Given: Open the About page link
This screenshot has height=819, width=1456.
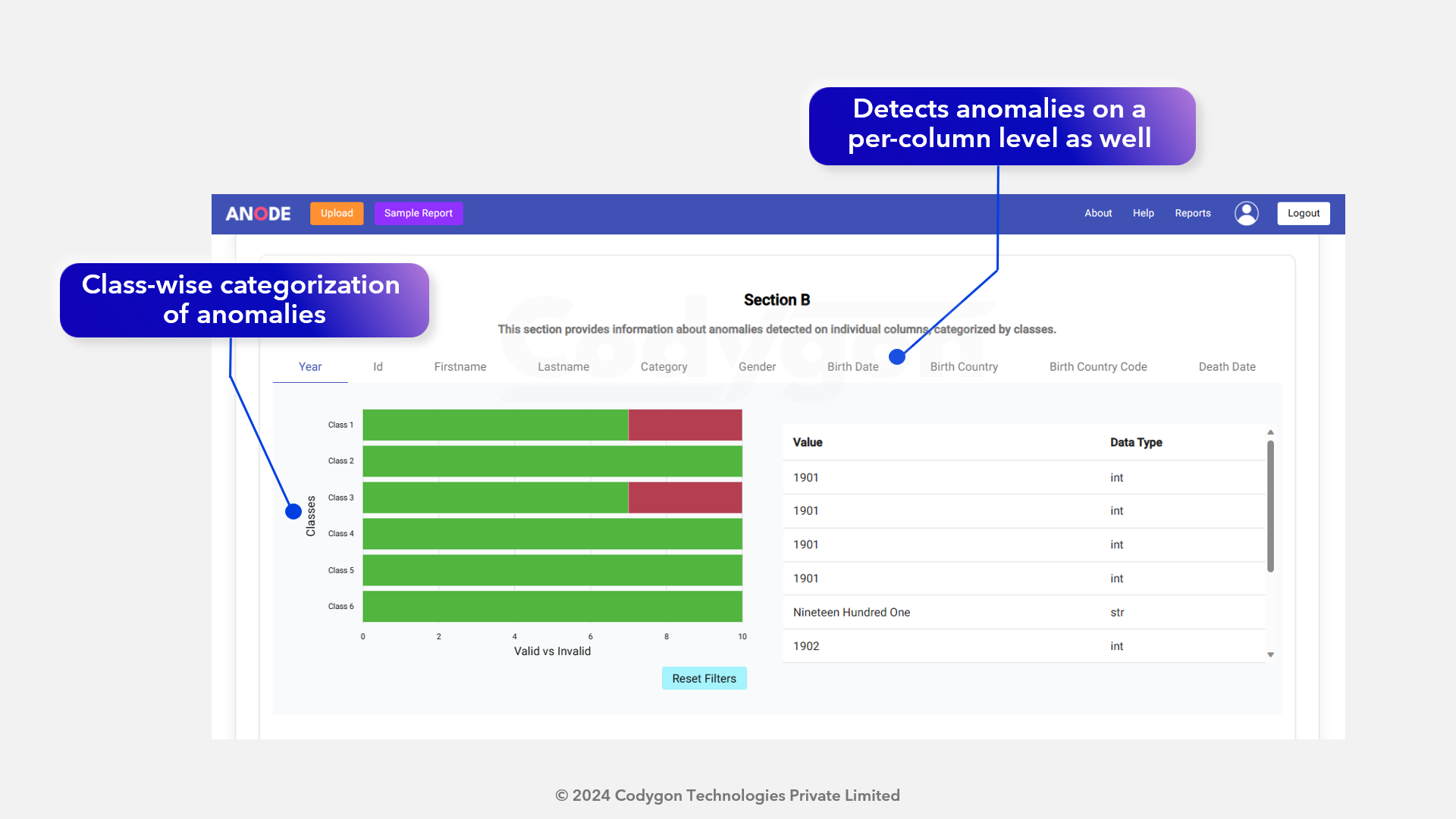Looking at the screenshot, I should [1097, 213].
